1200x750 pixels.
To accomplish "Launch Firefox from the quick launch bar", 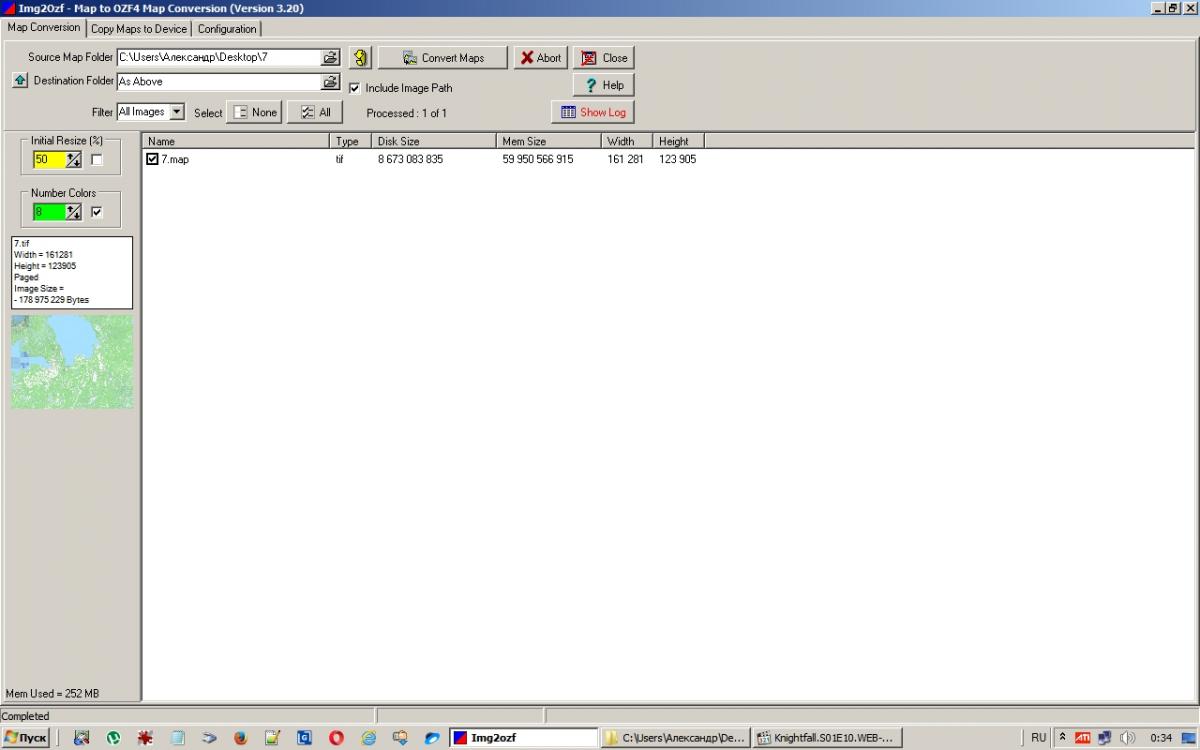I will (x=240, y=738).
